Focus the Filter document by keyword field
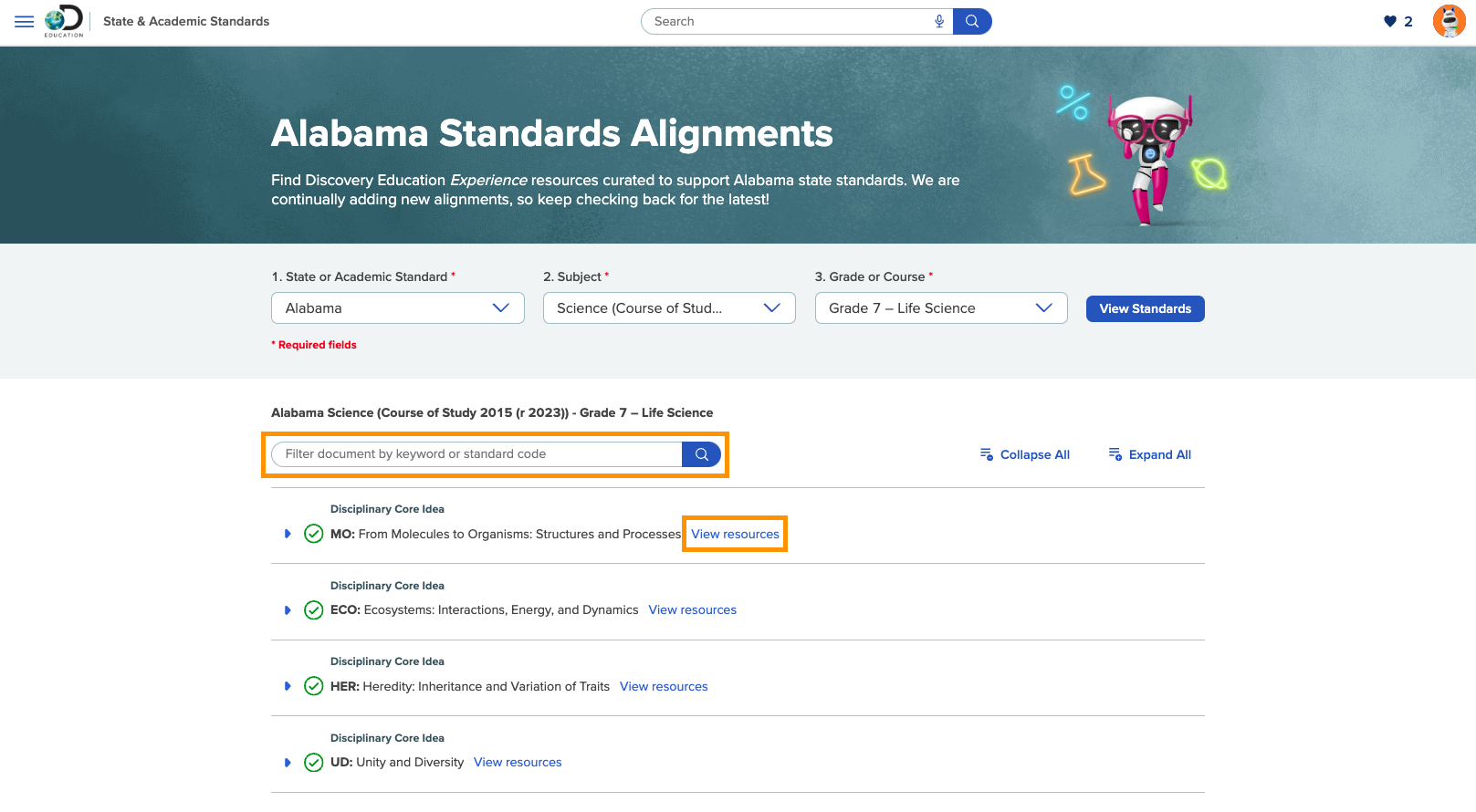1476x812 pixels. click(476, 454)
